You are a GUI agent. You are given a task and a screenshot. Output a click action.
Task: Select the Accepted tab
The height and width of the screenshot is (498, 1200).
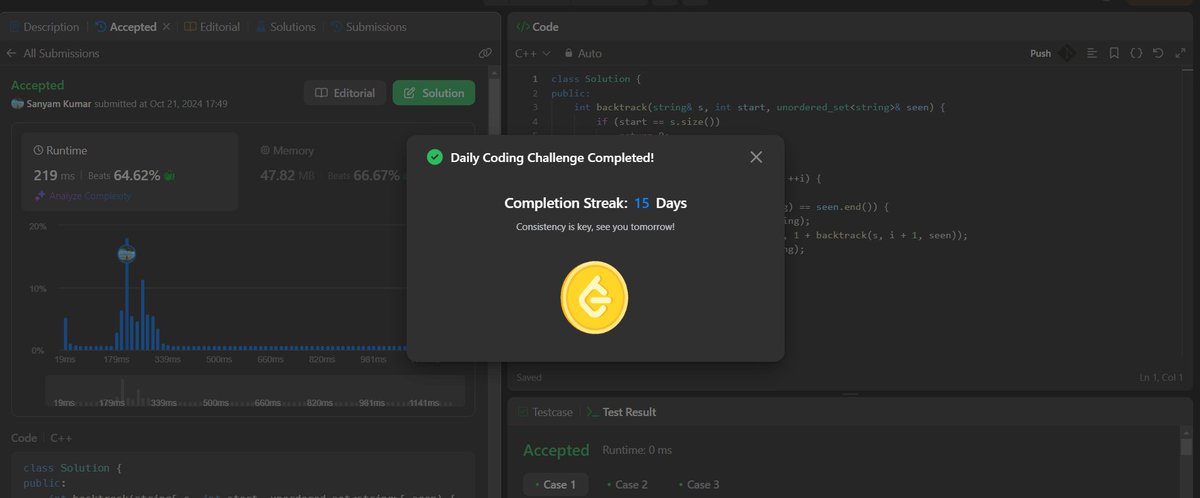(x=125, y=27)
